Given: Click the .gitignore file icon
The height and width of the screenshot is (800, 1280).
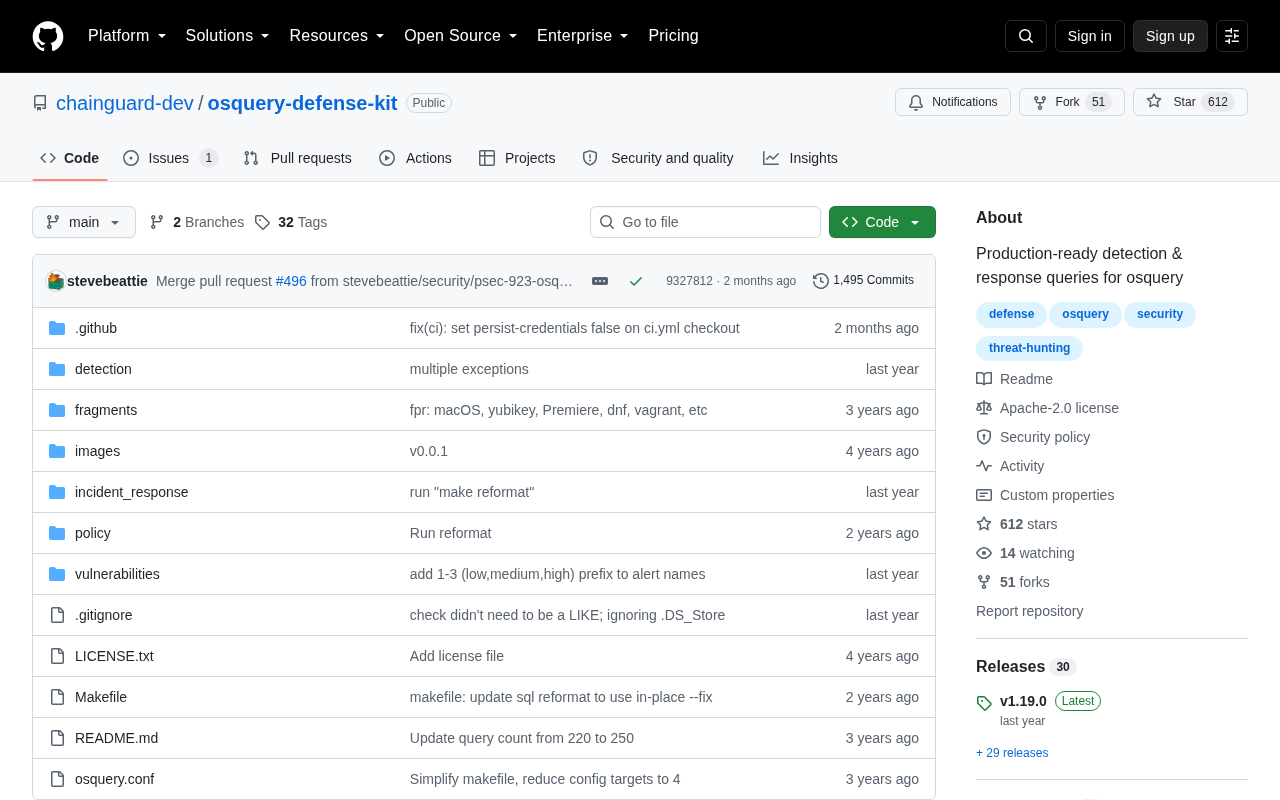Looking at the screenshot, I should pyautogui.click(x=57, y=615).
